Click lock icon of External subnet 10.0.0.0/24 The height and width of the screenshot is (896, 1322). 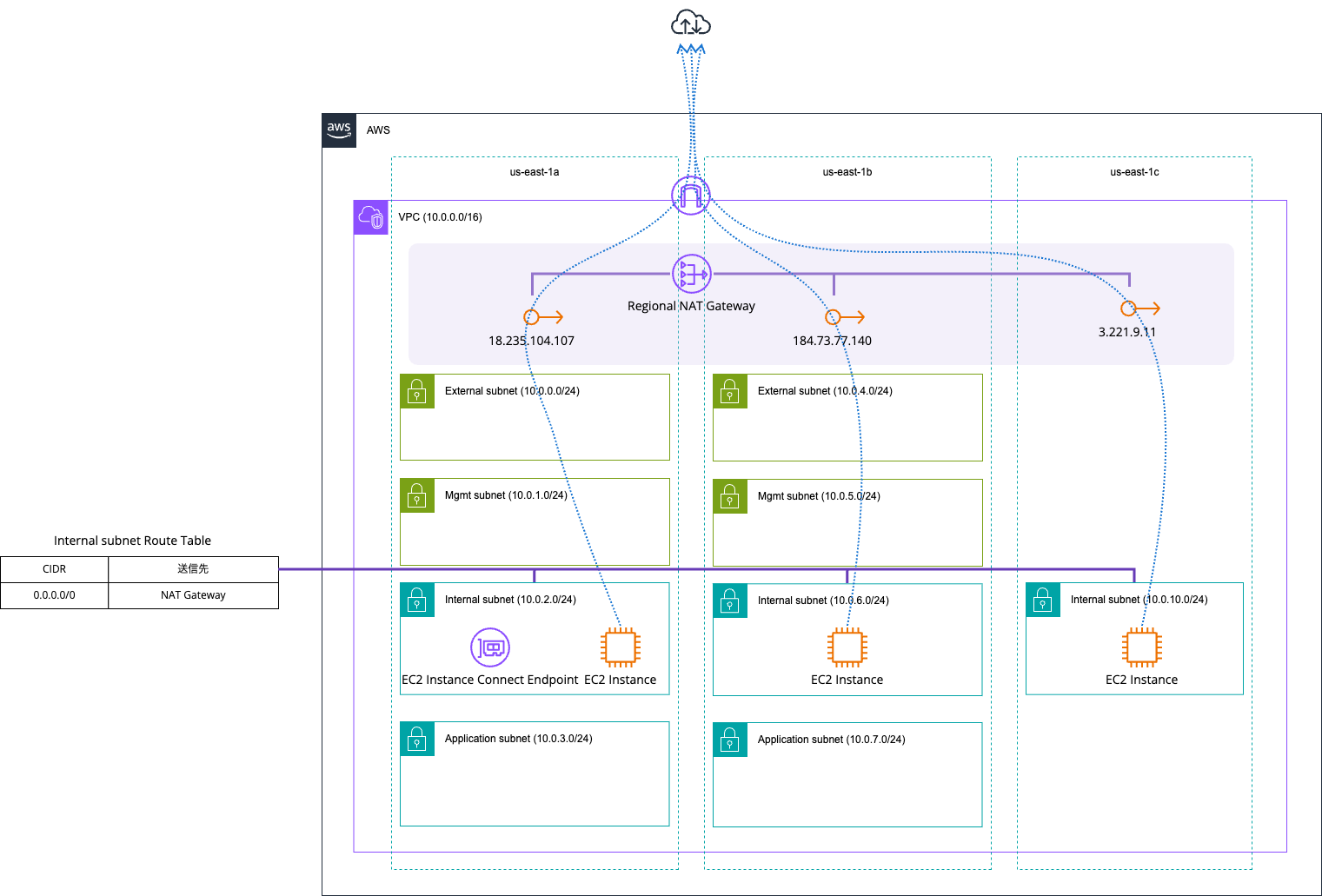[x=417, y=391]
